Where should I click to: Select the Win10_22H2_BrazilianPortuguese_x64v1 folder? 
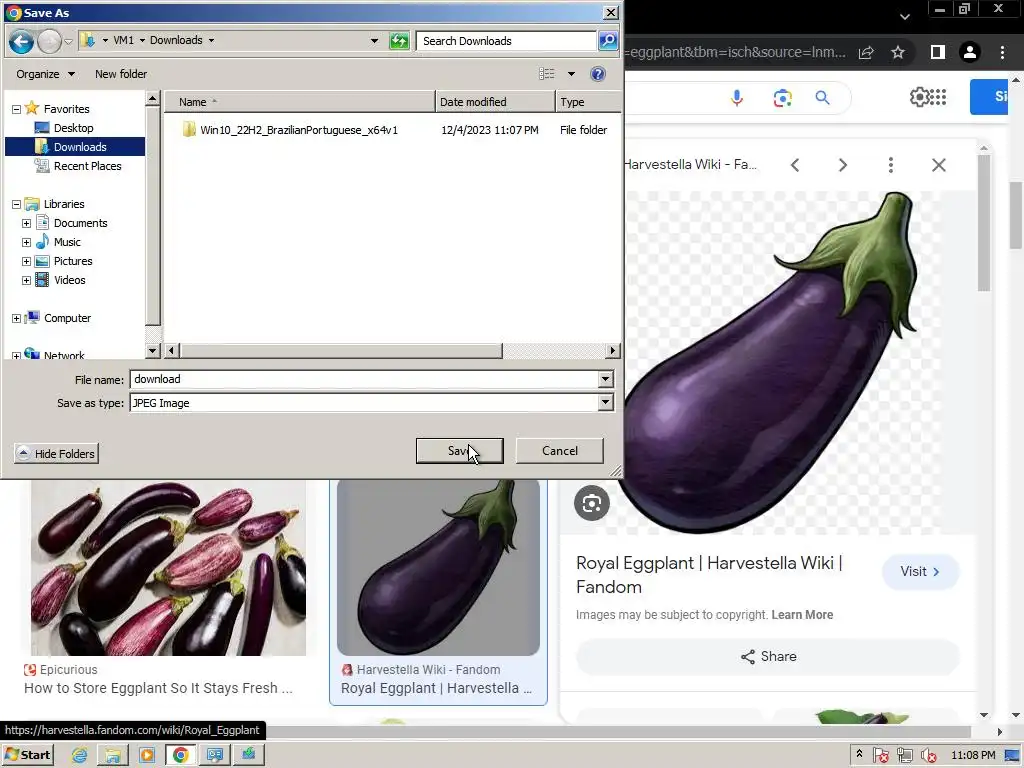[298, 130]
